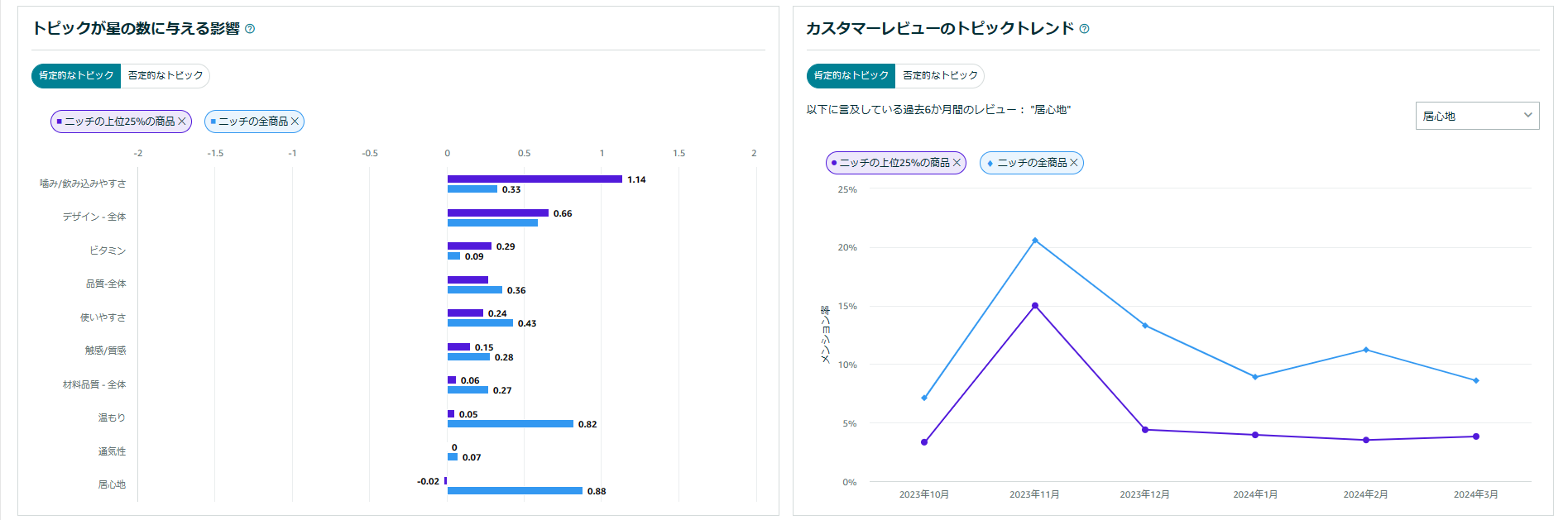Click blue bar in 居心地 row (0.88)
The height and width of the screenshot is (520, 1568).
click(515, 491)
